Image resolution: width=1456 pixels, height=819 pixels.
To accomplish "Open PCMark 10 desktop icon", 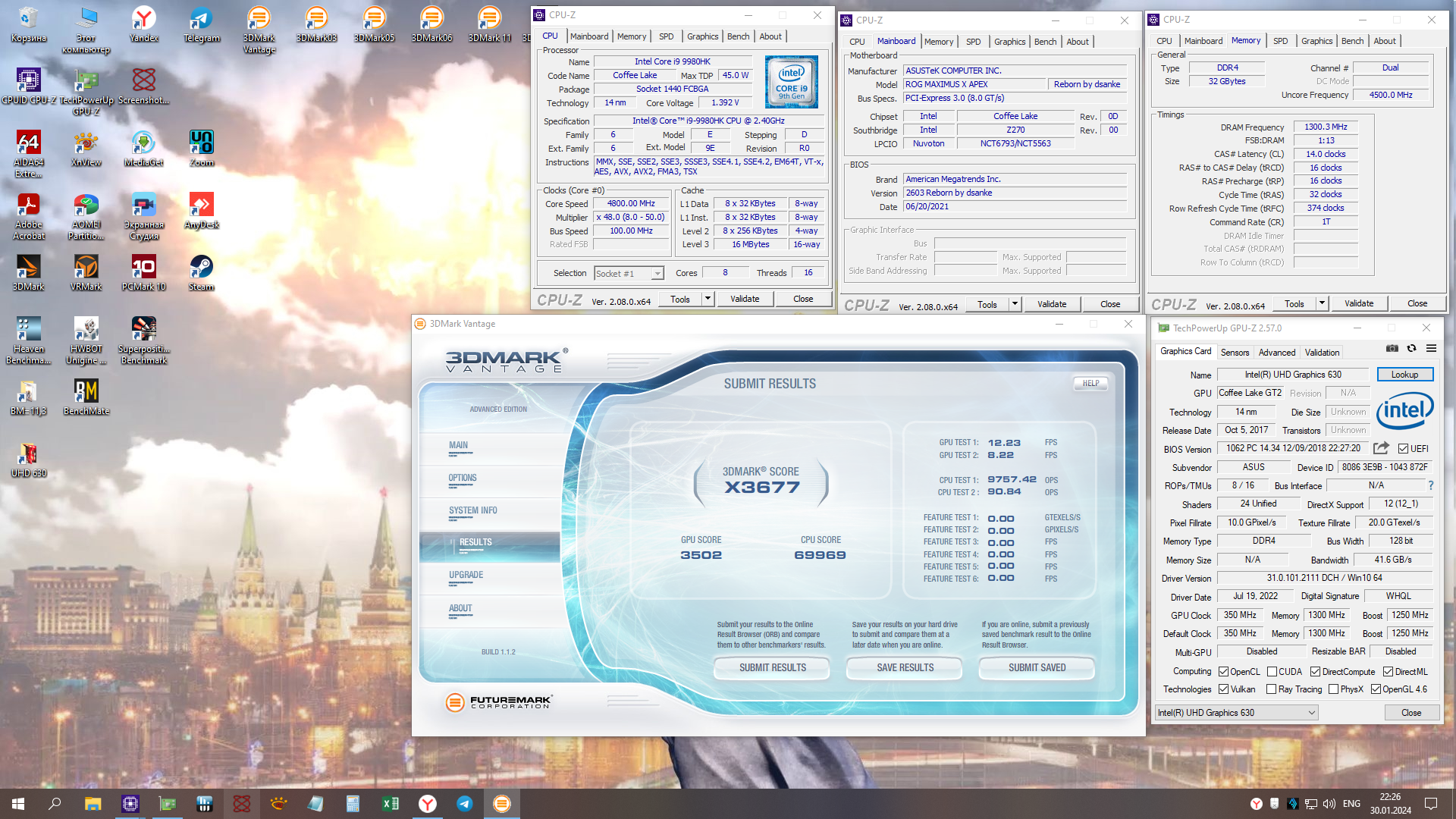I will pyautogui.click(x=144, y=272).
